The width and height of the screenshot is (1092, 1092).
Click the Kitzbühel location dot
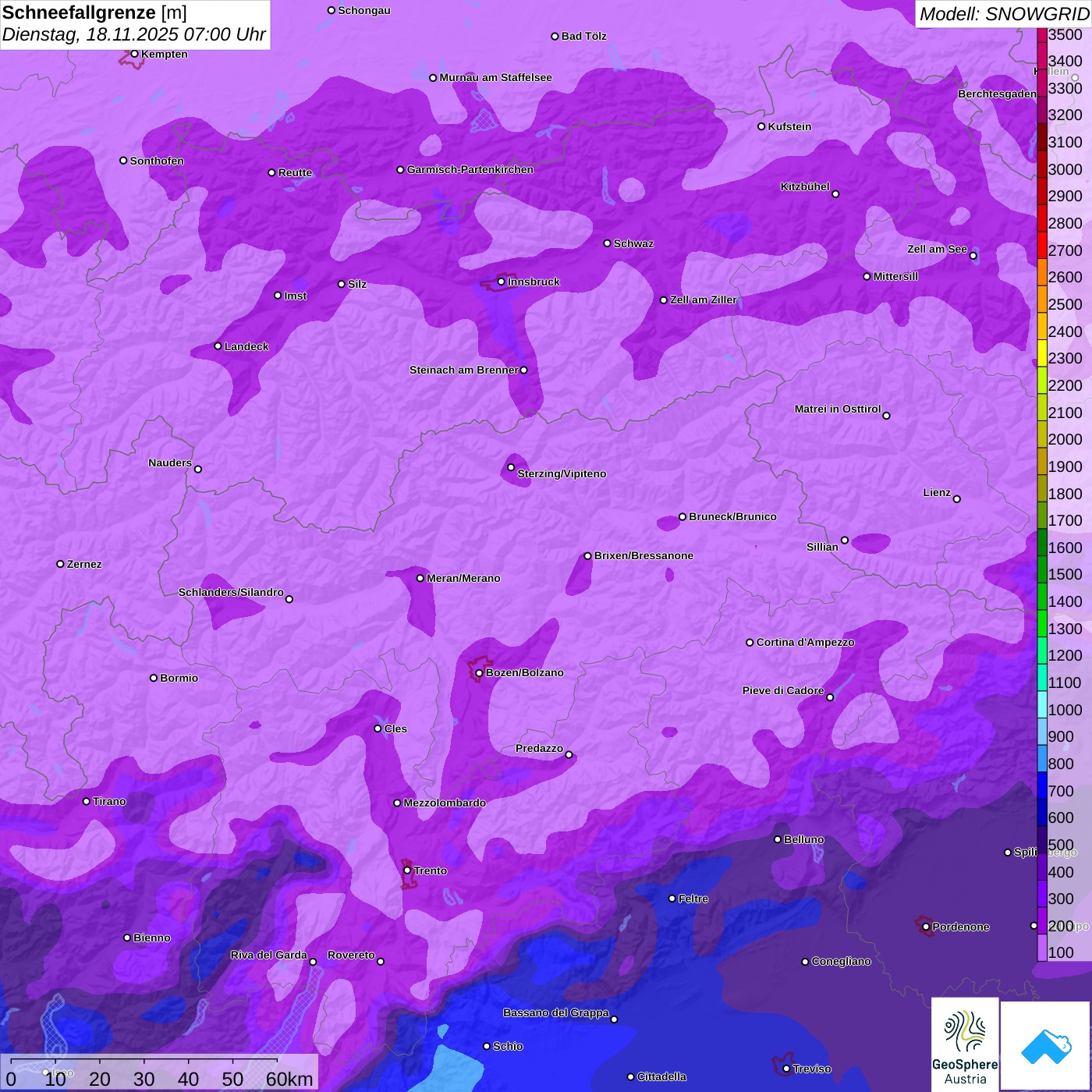click(x=836, y=194)
